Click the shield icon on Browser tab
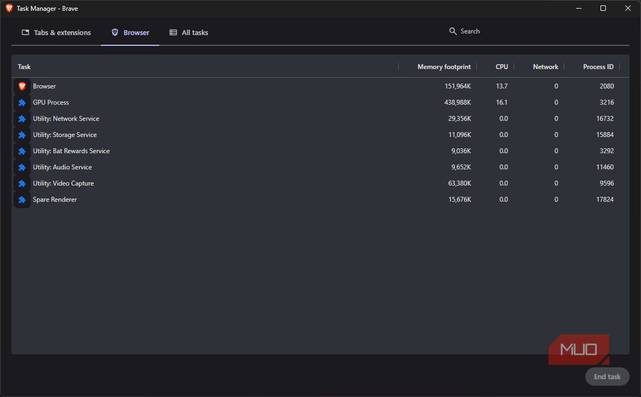Screen dimensions: 641x397 pos(115,32)
